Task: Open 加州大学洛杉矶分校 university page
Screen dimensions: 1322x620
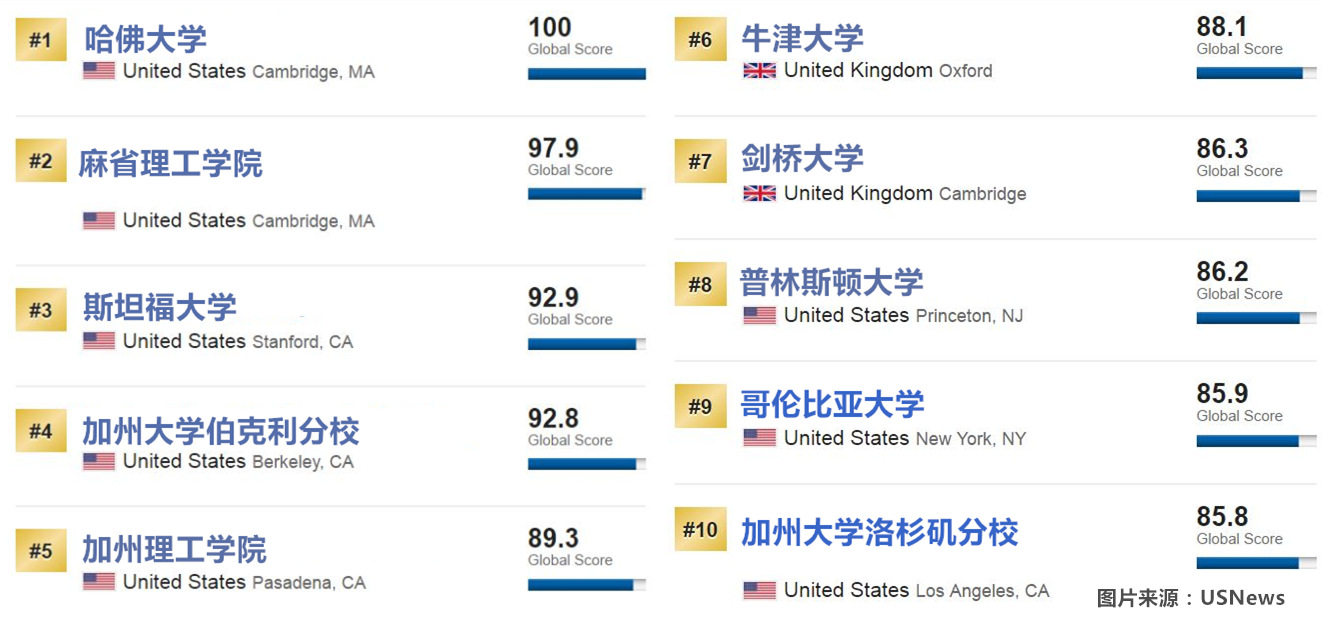Action: (879, 532)
